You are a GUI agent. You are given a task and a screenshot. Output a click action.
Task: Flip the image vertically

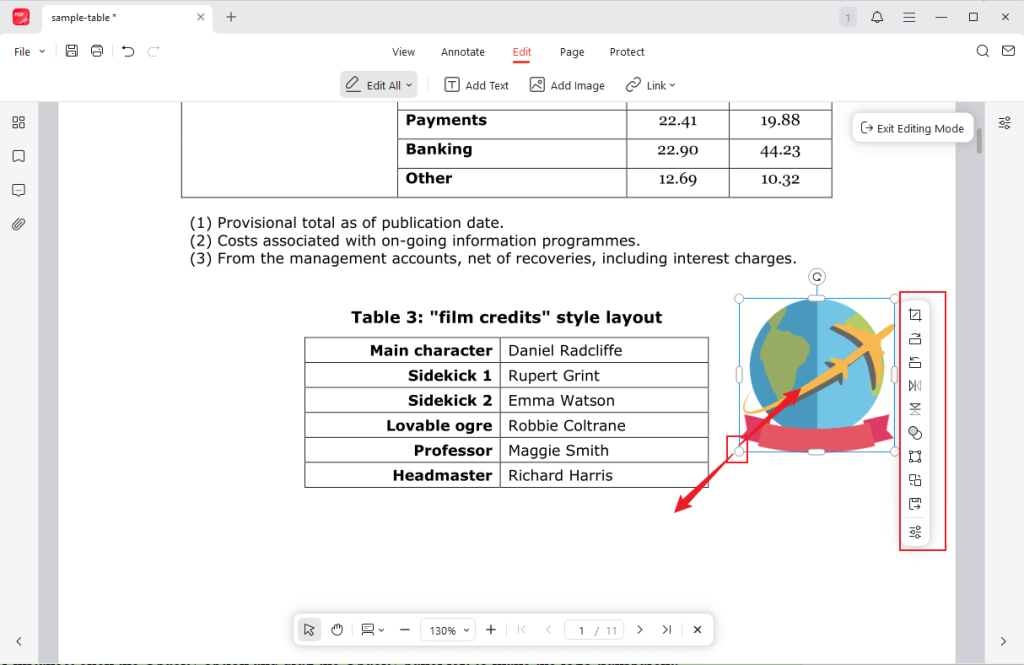(915, 408)
